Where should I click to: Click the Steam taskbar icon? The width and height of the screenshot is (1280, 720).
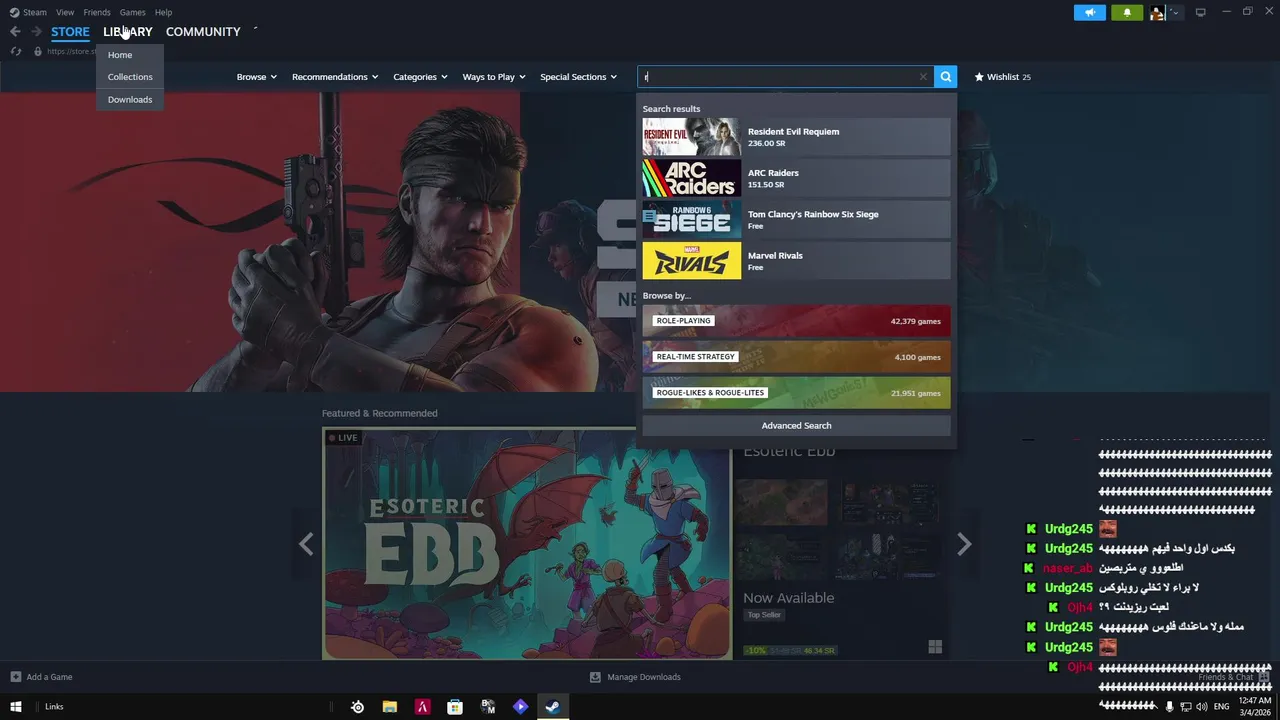pos(552,707)
